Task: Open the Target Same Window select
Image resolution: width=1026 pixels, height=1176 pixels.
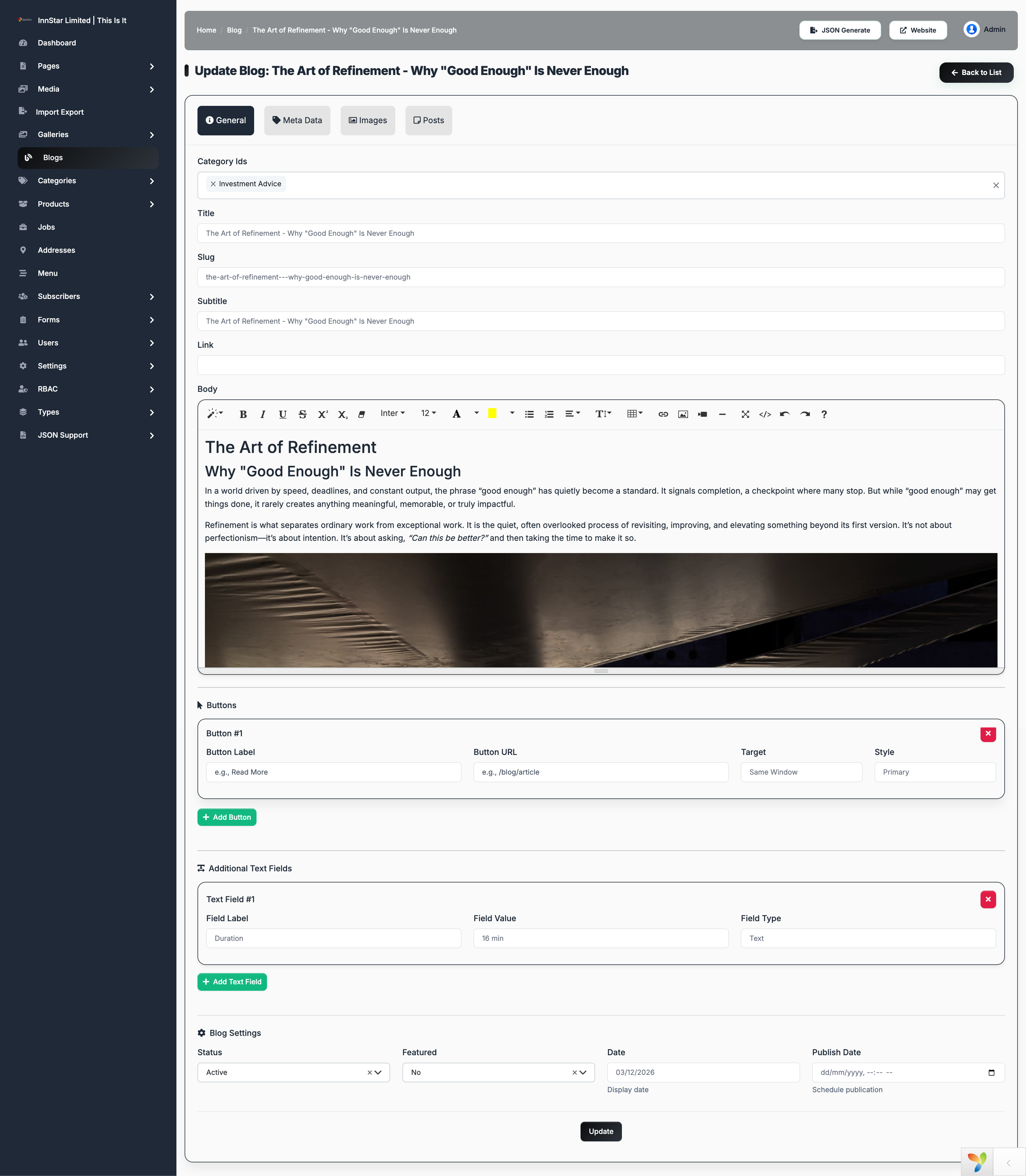Action: pyautogui.click(x=801, y=772)
